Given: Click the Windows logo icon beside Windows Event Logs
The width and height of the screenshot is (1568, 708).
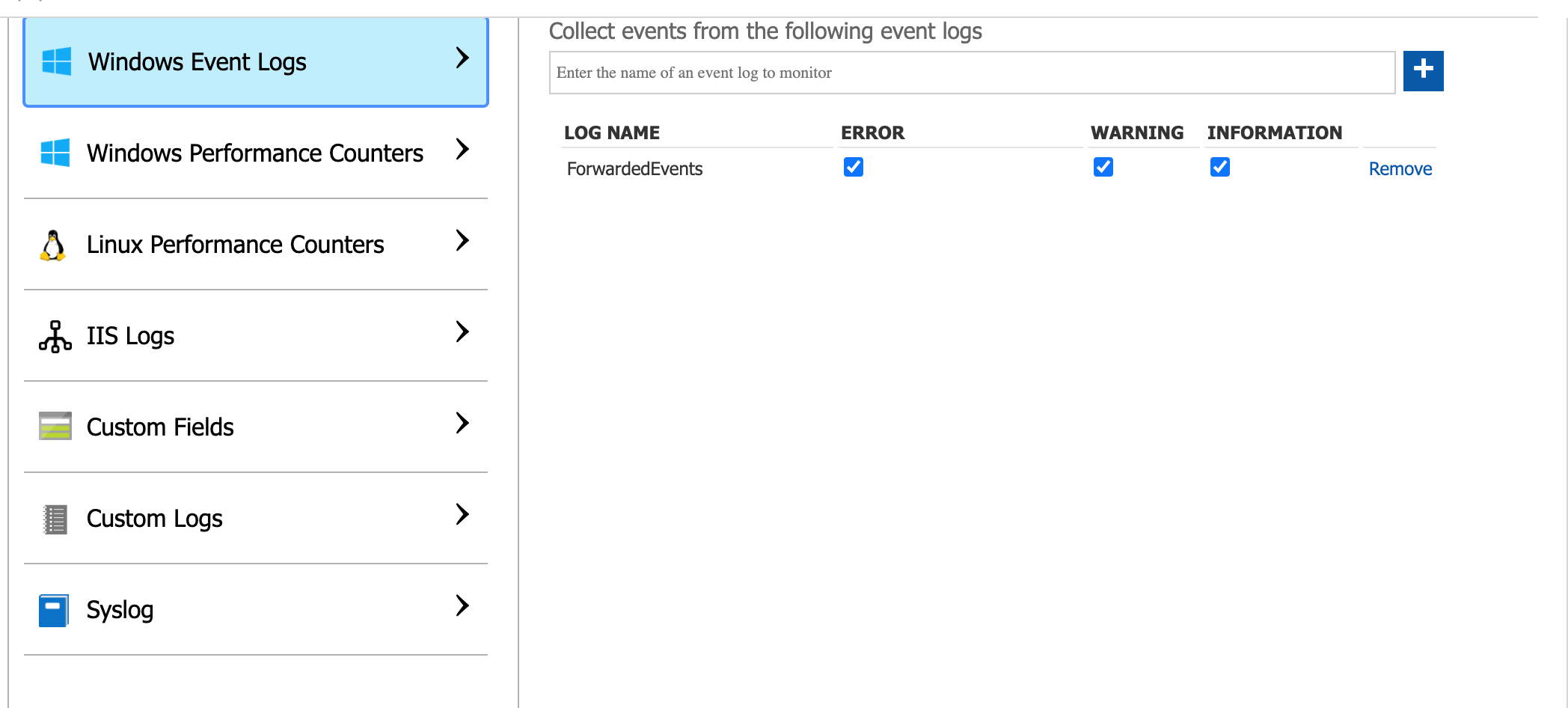Looking at the screenshot, I should click(57, 61).
